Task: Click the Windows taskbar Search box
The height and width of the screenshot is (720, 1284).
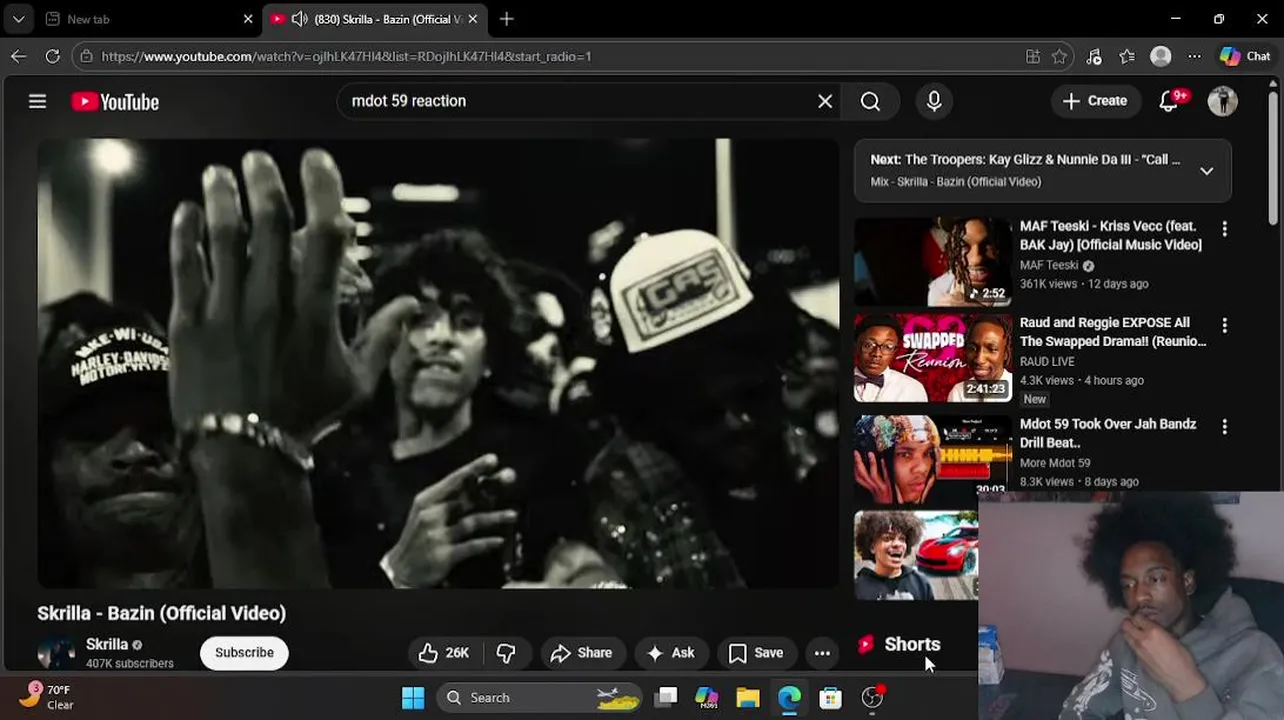Action: pos(541,698)
